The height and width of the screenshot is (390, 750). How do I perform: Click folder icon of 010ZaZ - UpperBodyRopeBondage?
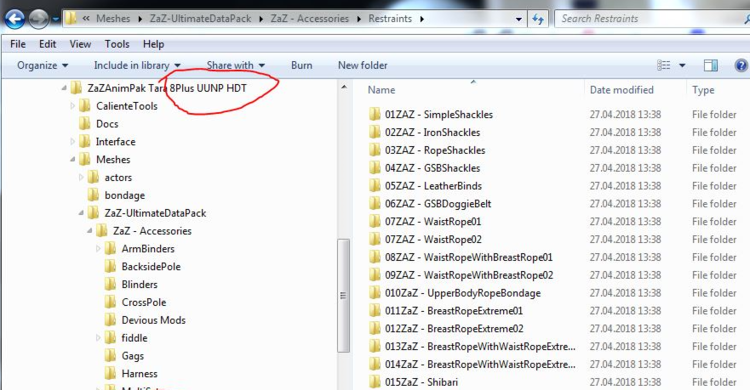click(375, 292)
